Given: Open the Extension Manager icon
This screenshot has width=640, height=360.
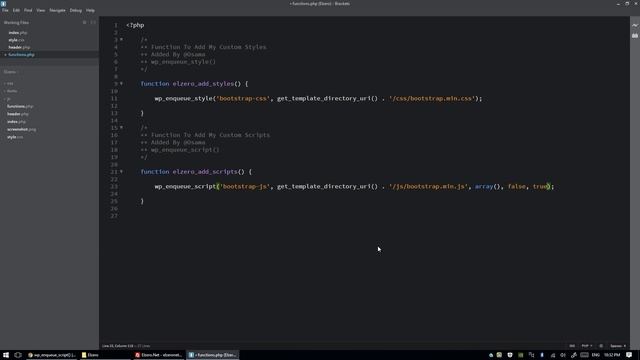Looking at the screenshot, I should (635, 36).
